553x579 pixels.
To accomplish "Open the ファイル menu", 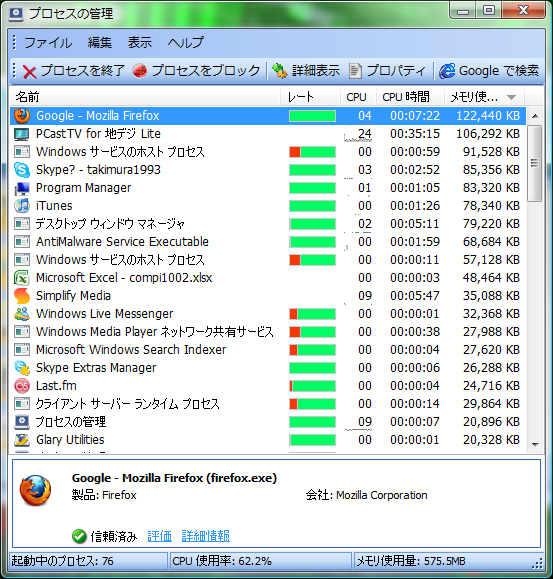I will [x=48, y=42].
